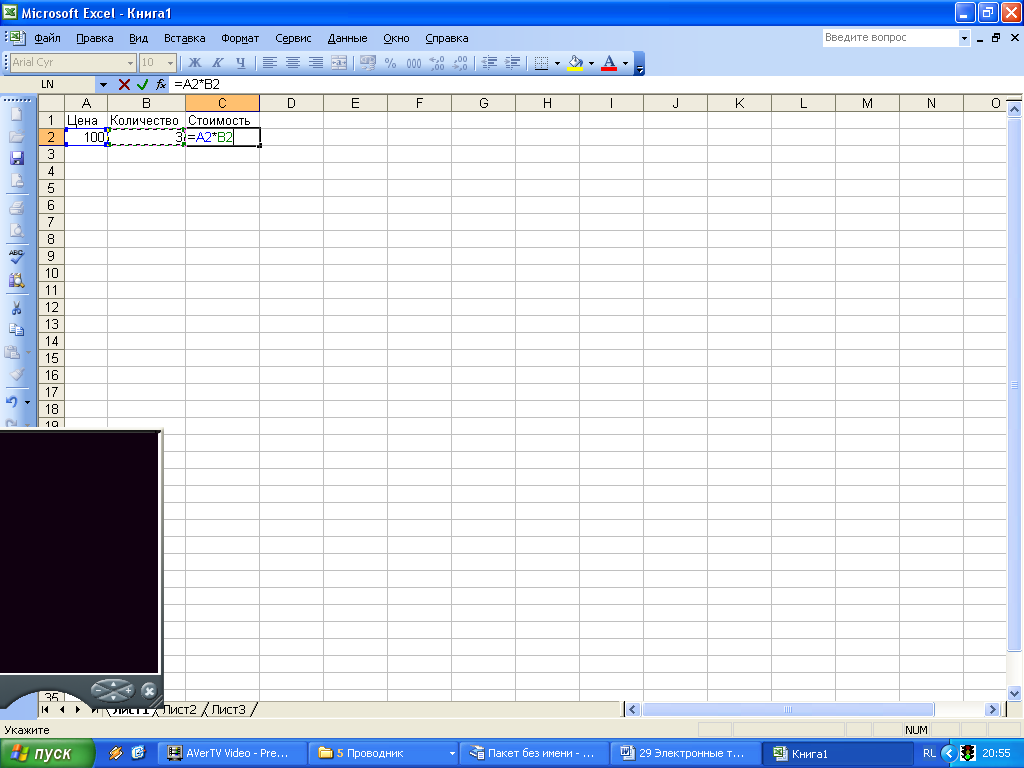Screen dimensions: 1024x768
Task: Open the Данные menu
Action: coord(347,38)
